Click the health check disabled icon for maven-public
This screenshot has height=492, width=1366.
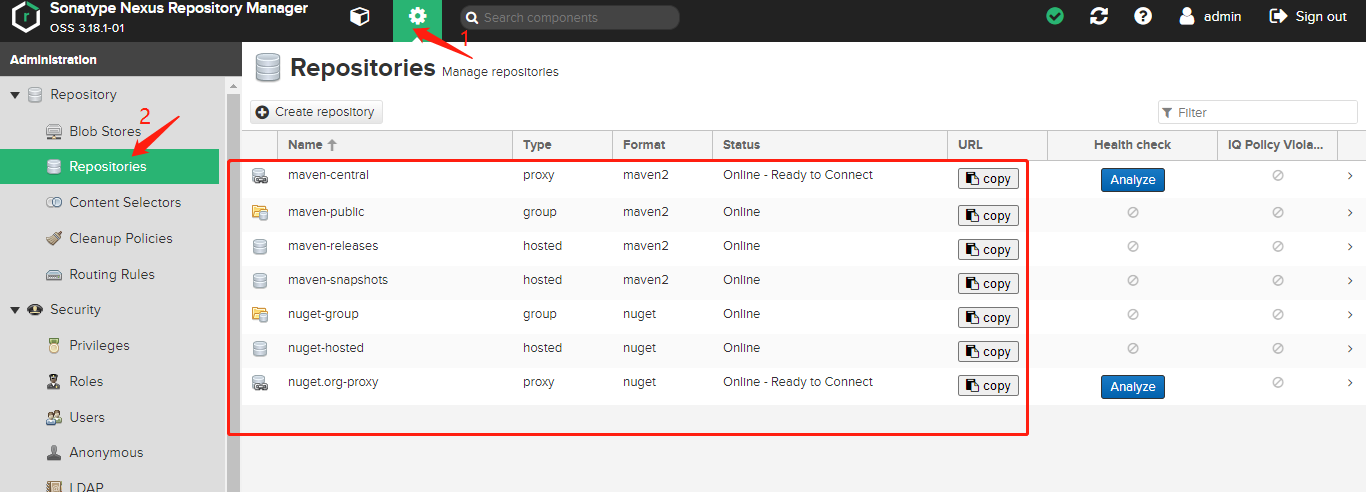(x=1133, y=212)
